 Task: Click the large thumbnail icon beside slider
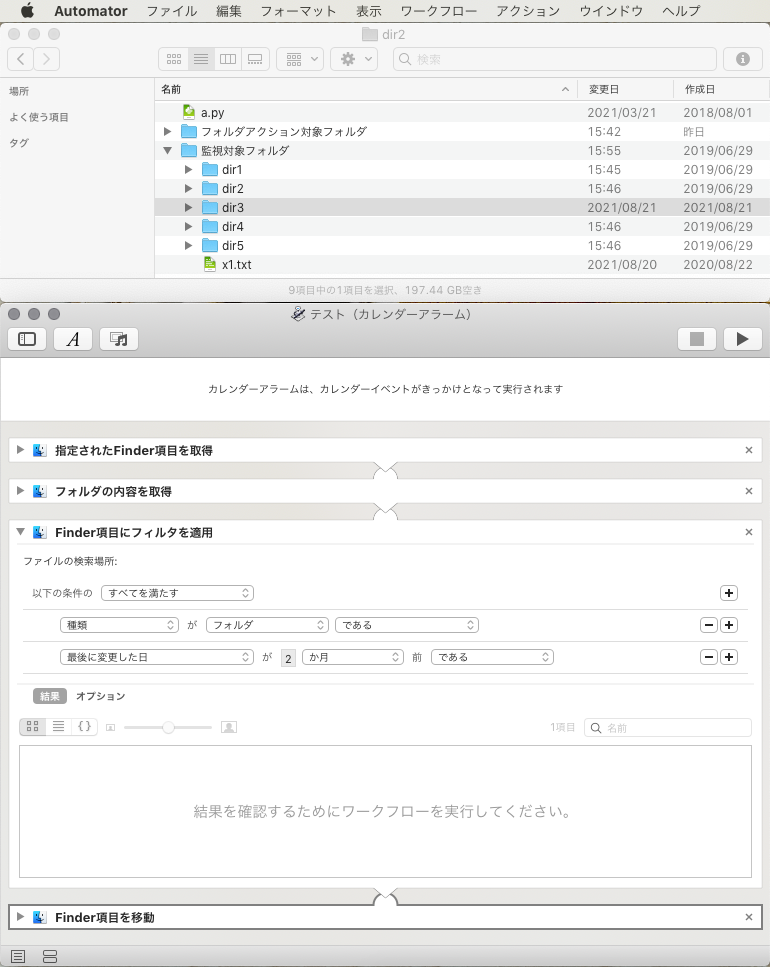229,727
